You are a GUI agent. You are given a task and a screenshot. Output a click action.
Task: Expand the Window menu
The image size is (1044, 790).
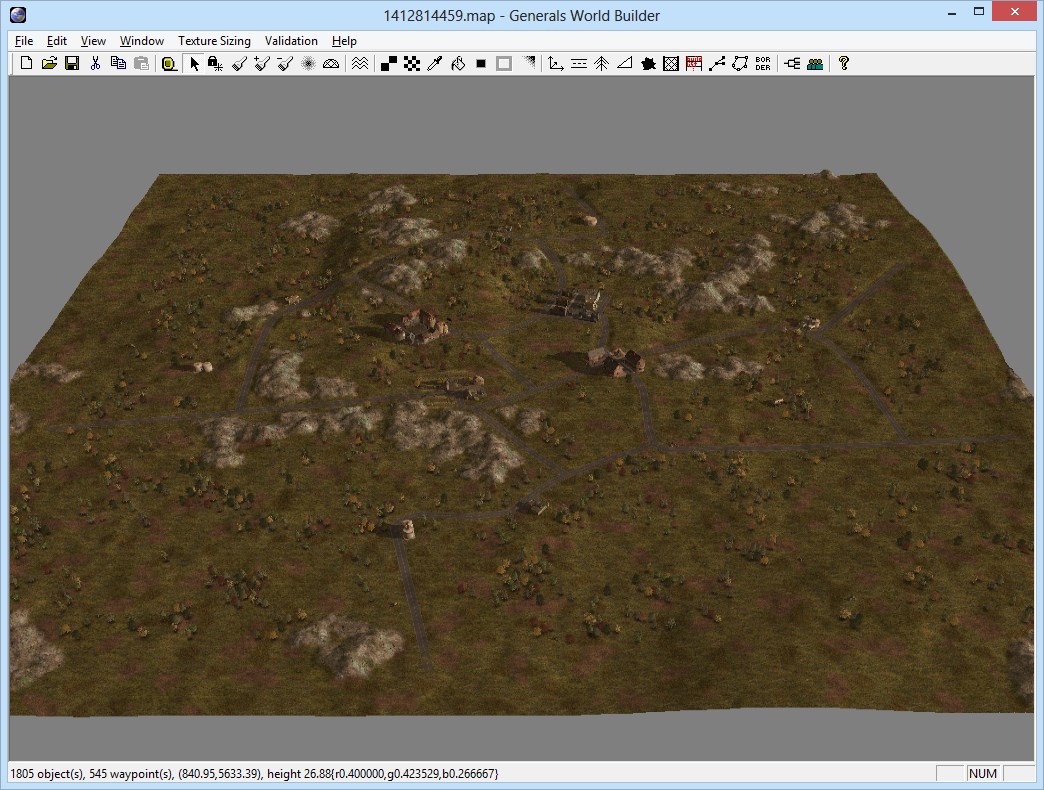coord(142,41)
